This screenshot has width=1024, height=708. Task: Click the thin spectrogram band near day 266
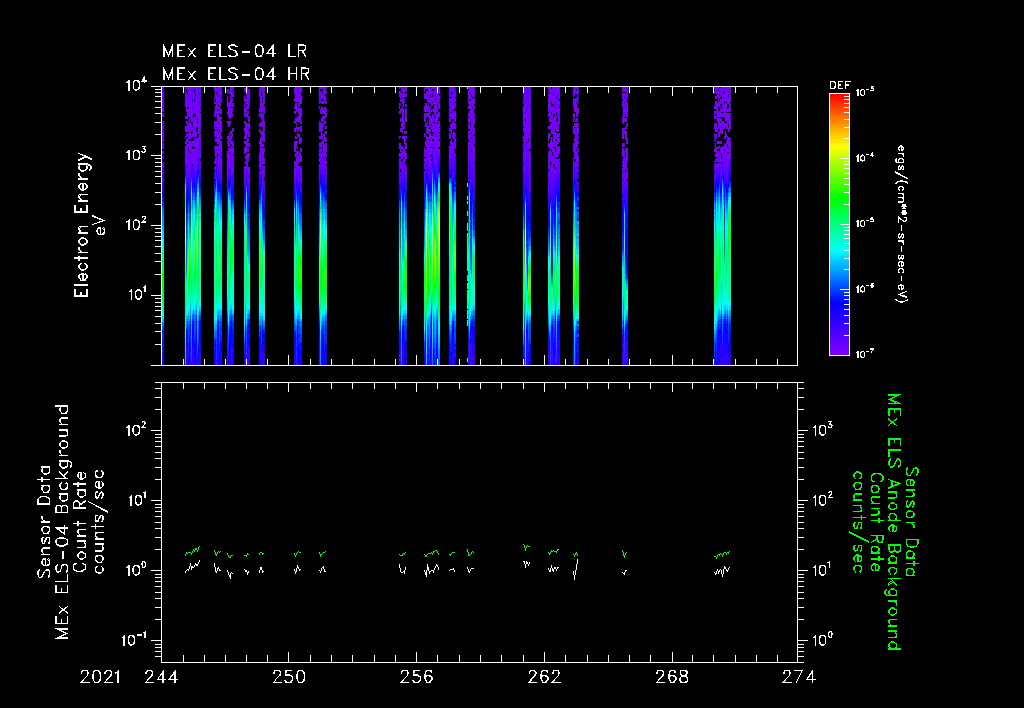(625, 225)
